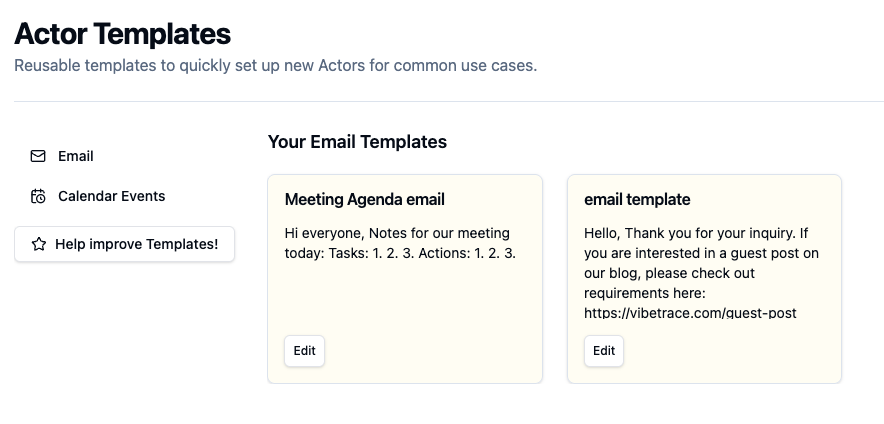This screenshot has height=424, width=884.
Task: Open Edit for the "email template" card
Action: [604, 351]
